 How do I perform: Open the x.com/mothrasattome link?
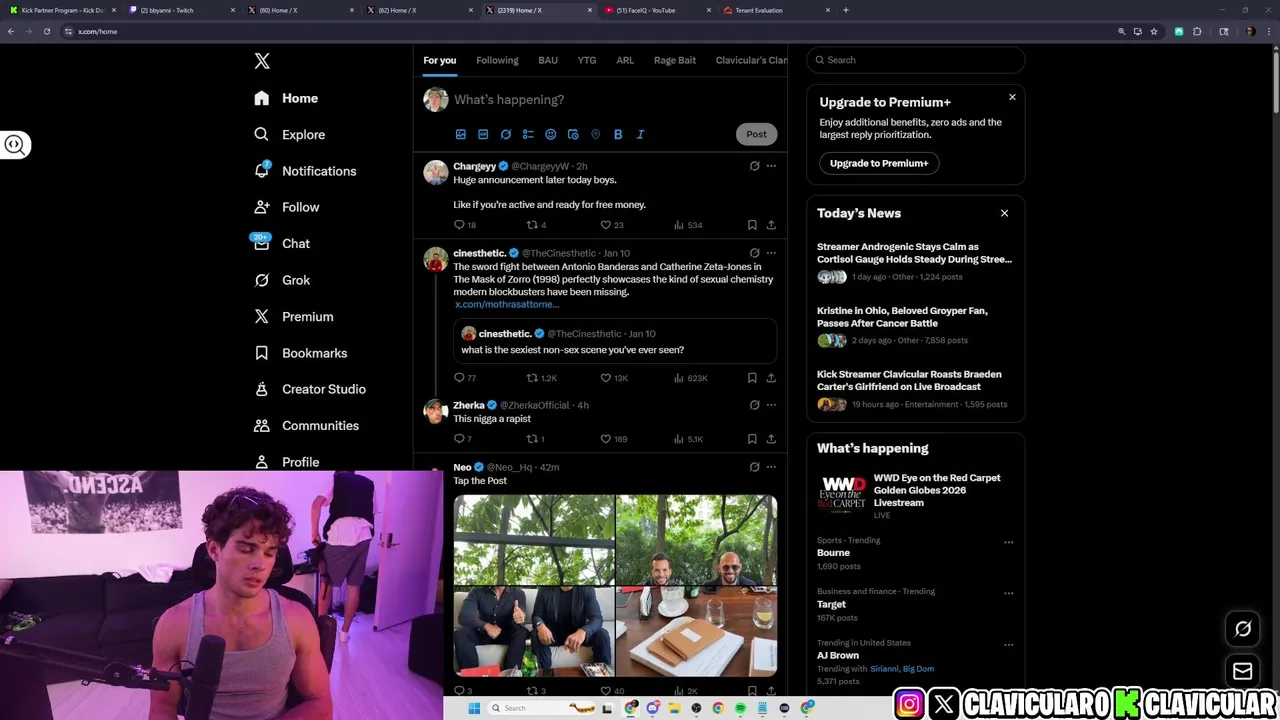tap(507, 304)
